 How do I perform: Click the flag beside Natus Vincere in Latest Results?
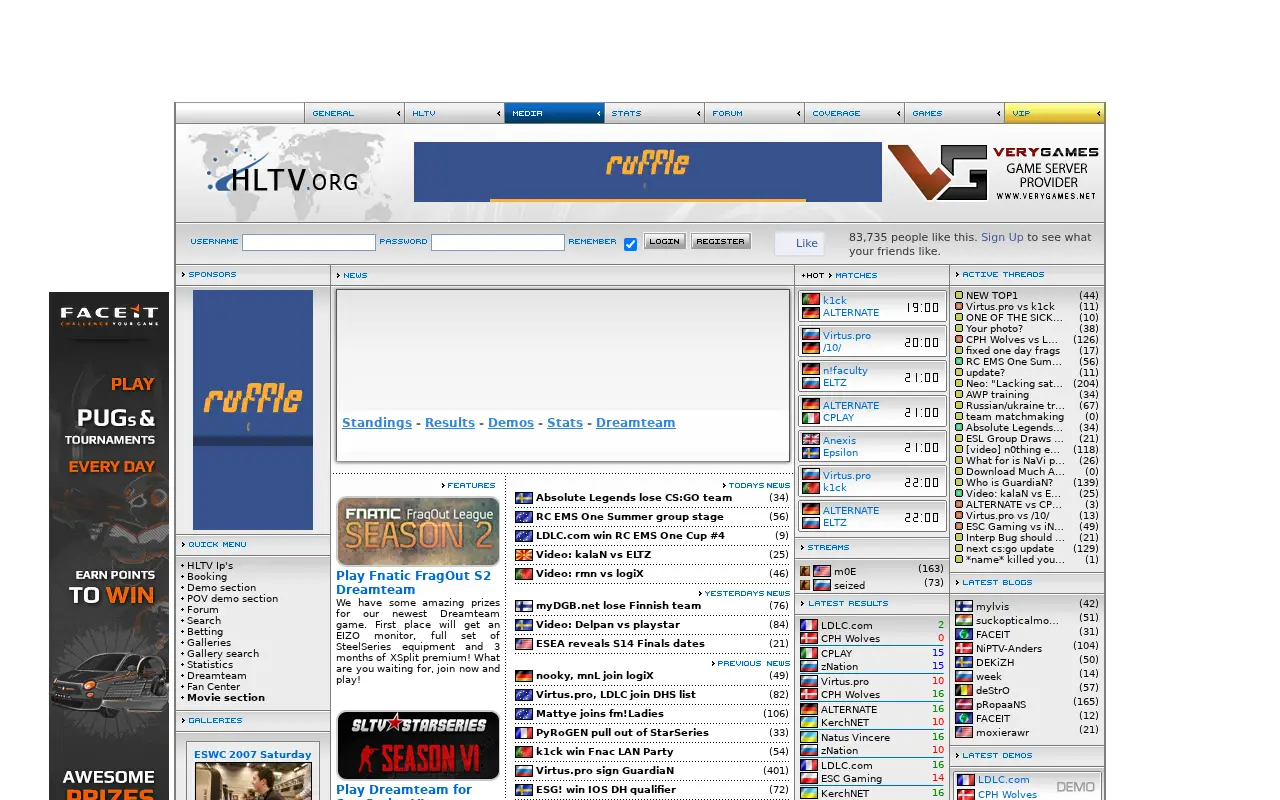[x=809, y=738]
